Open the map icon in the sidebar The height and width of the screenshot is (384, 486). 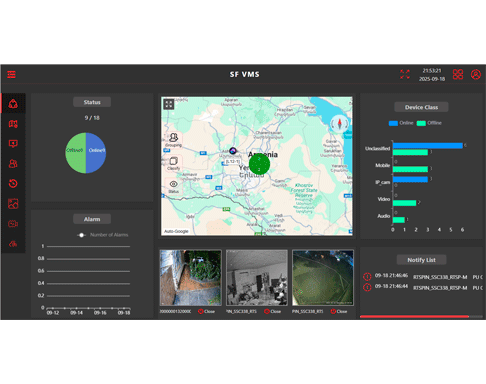pyautogui.click(x=13, y=124)
